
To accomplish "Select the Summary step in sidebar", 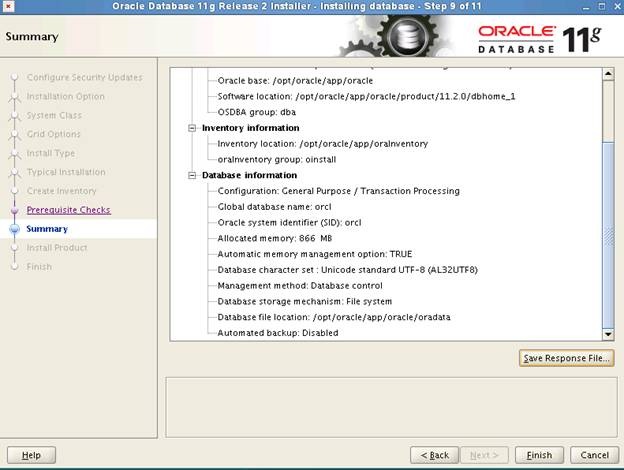I will click(x=47, y=229).
